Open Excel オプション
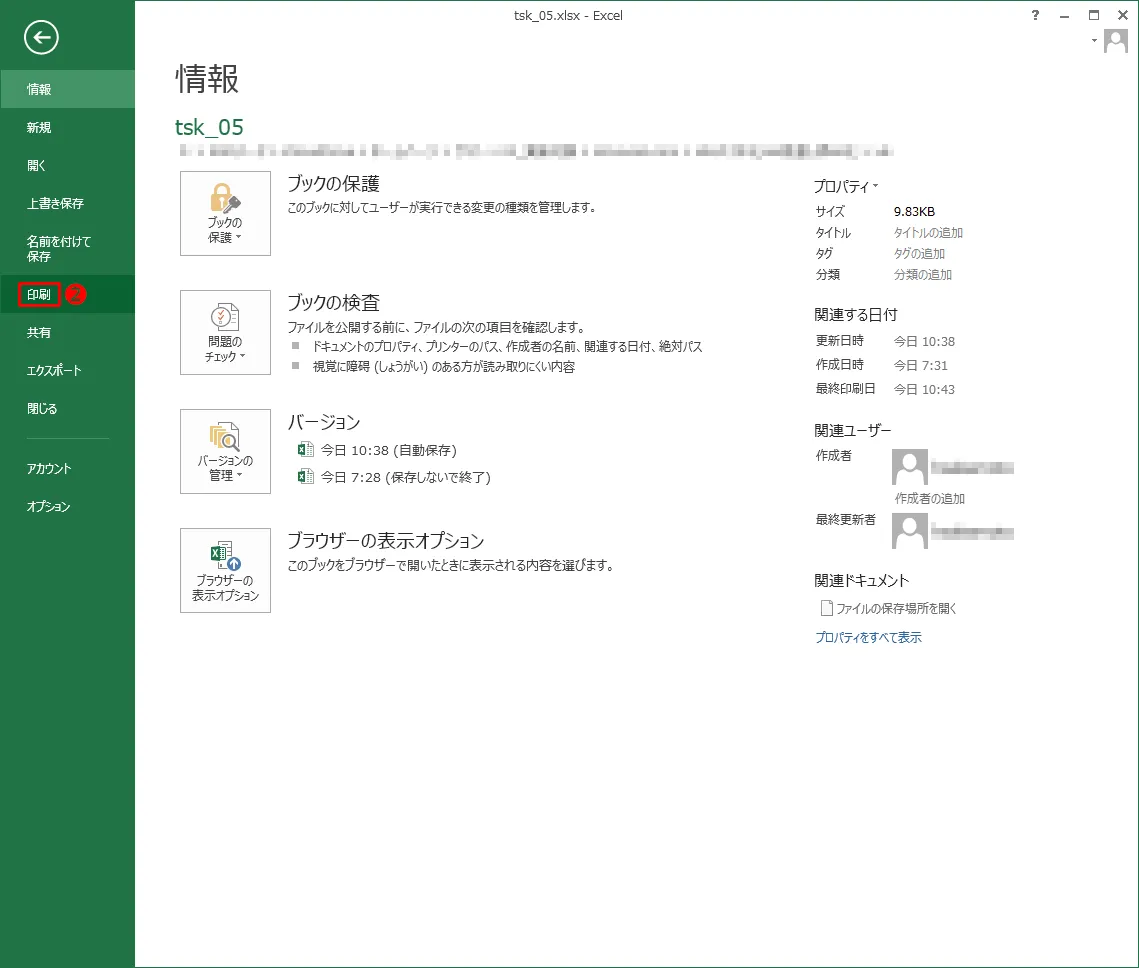The height and width of the screenshot is (968, 1139). click(x=67, y=506)
